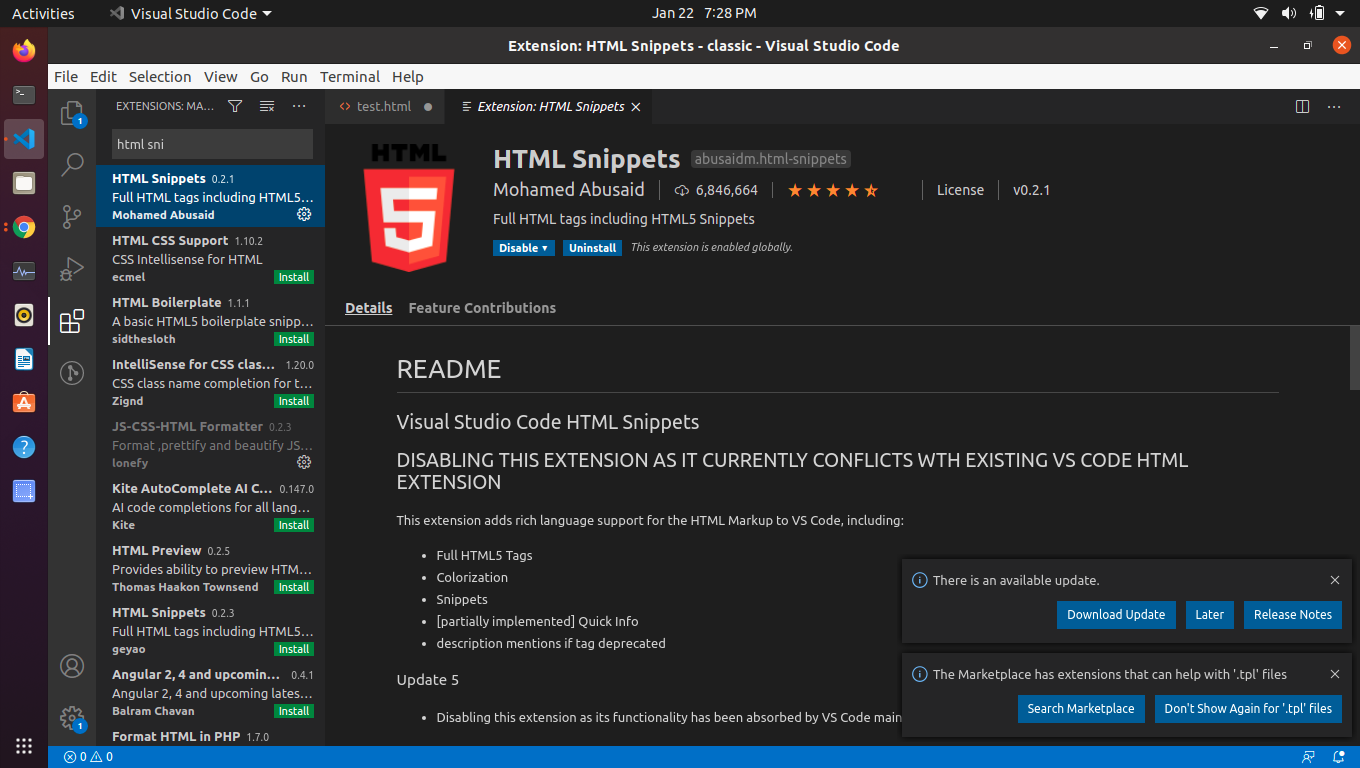Install the HTML Preview extension
Image resolution: width=1360 pixels, height=768 pixels.
click(x=294, y=587)
